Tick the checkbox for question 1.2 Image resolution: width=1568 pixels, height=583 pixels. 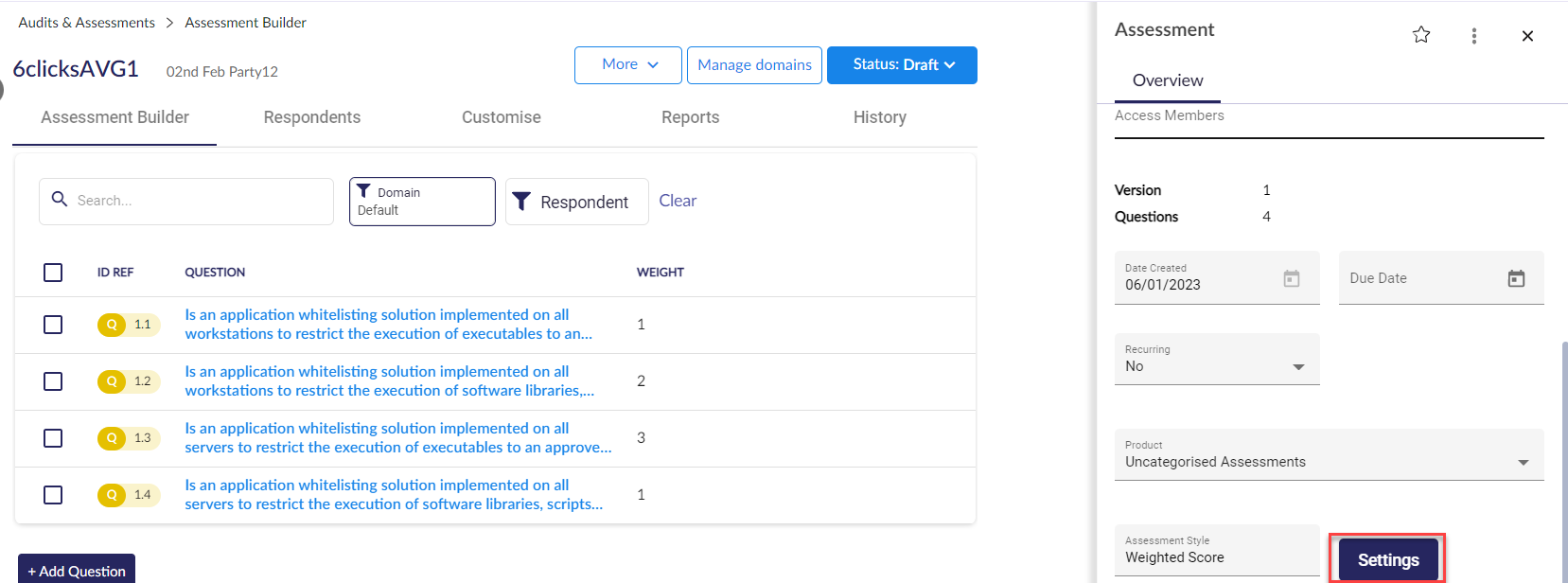pyautogui.click(x=53, y=381)
